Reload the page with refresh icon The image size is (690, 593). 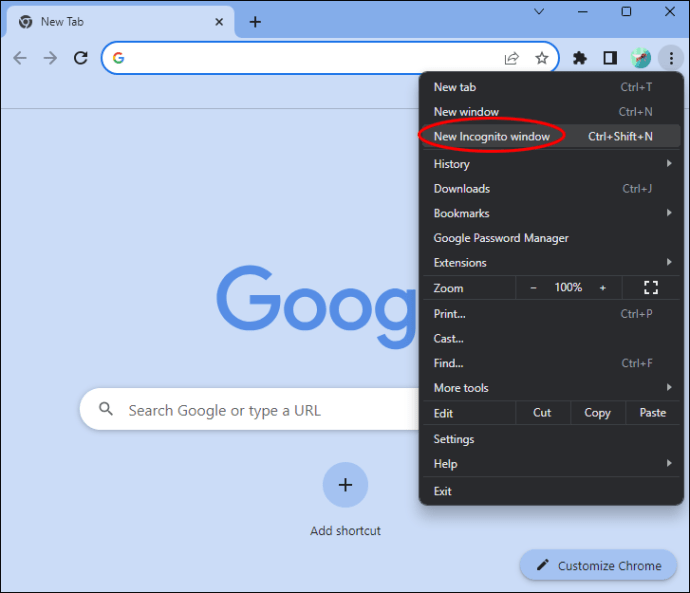click(x=81, y=58)
